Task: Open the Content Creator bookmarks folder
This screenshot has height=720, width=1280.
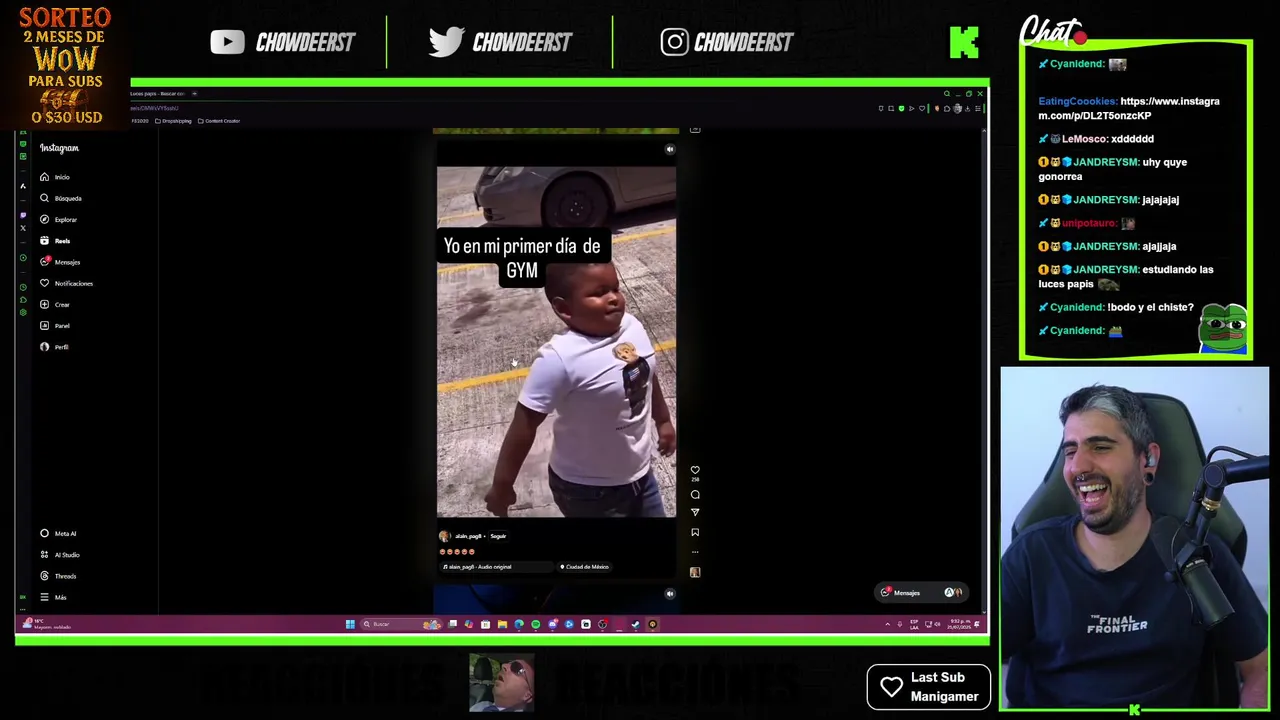Action: pyautogui.click(x=219, y=121)
